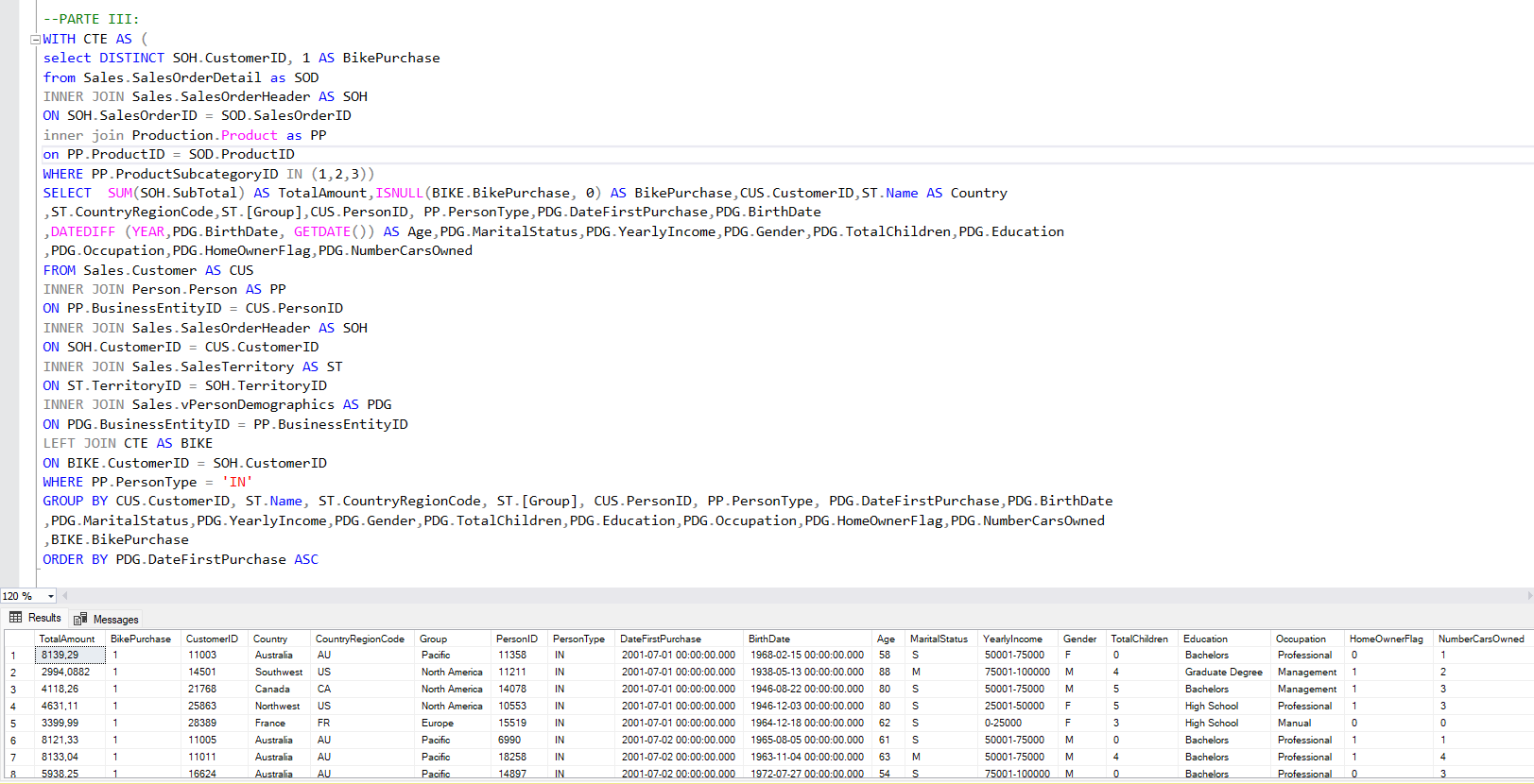1534x784 pixels.
Task: Click the France country cell
Action: coord(270,724)
